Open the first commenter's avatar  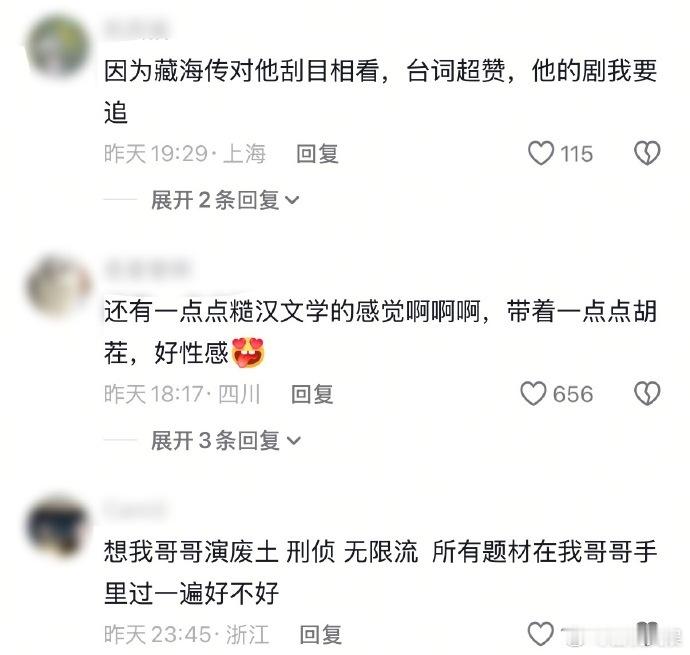[x=58, y=46]
